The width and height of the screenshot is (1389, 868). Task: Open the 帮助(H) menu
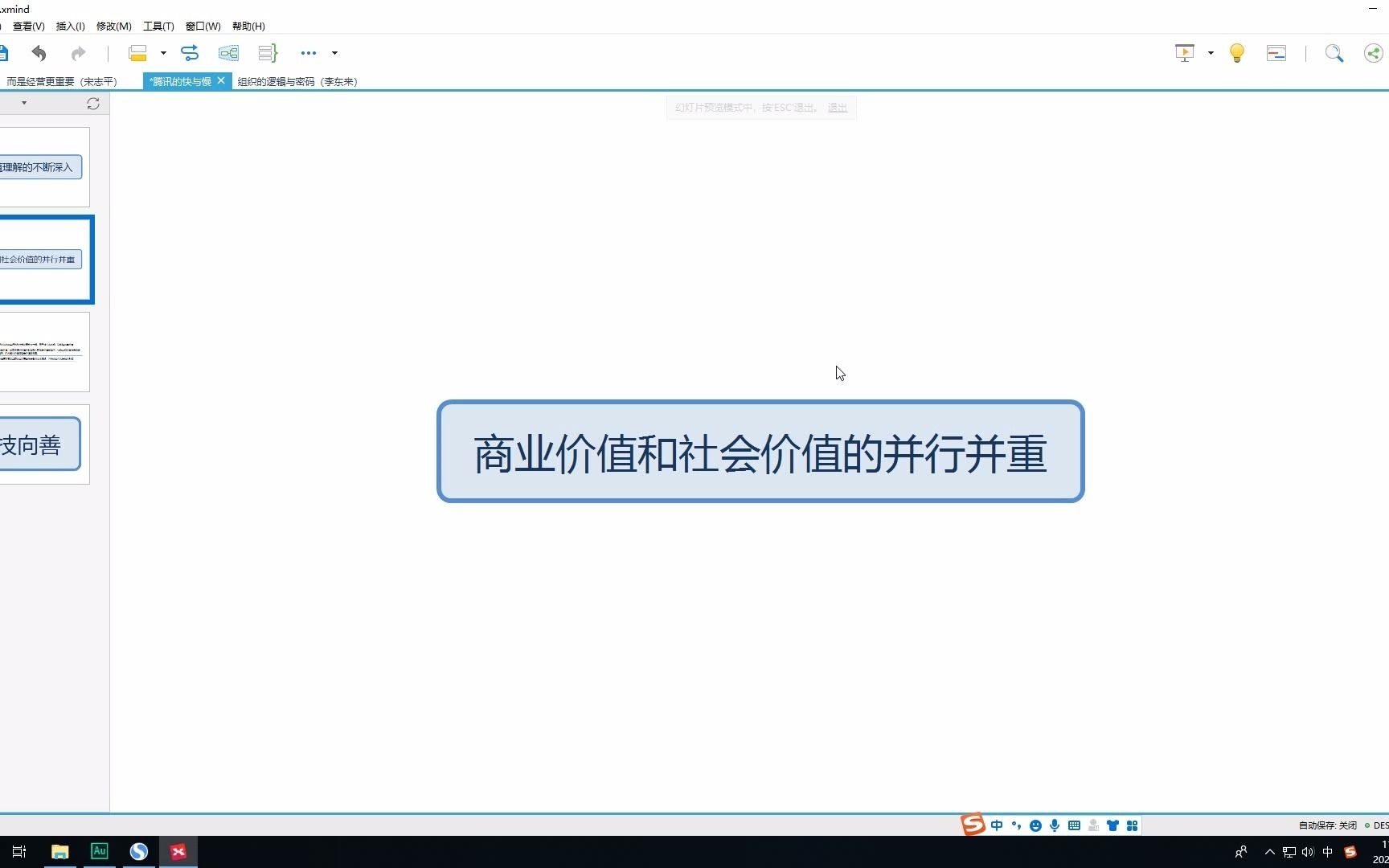pos(249,26)
